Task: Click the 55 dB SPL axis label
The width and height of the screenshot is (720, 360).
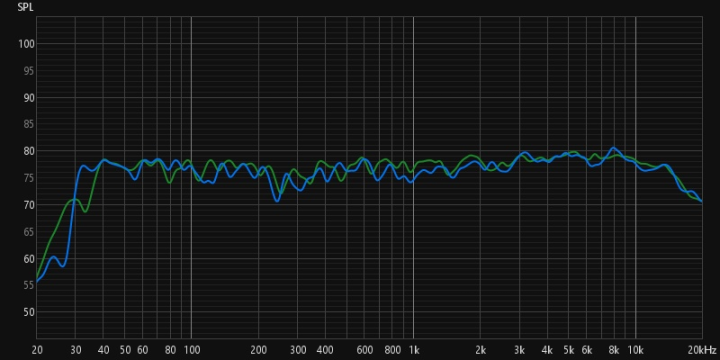Action: [x=28, y=285]
